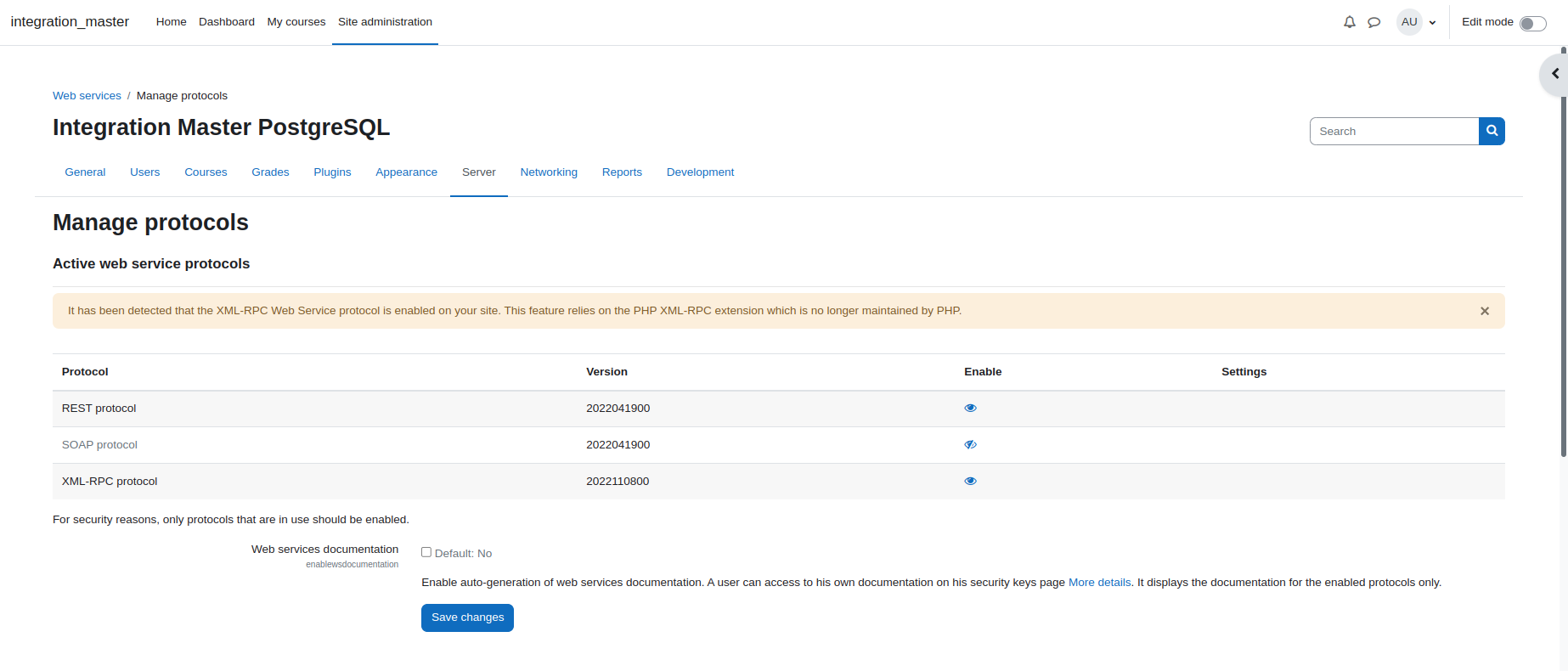Click the search magnifier button
This screenshot has width=1568, height=671.
tap(1492, 131)
